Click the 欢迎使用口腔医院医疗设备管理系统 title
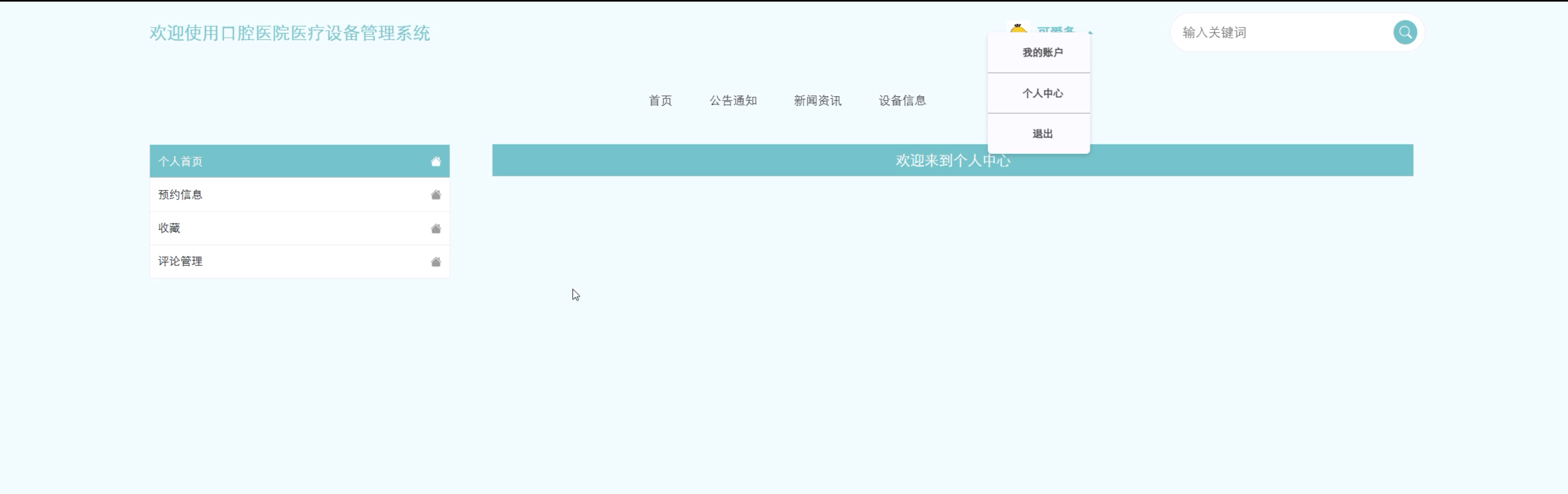The width and height of the screenshot is (1568, 494). click(x=290, y=33)
